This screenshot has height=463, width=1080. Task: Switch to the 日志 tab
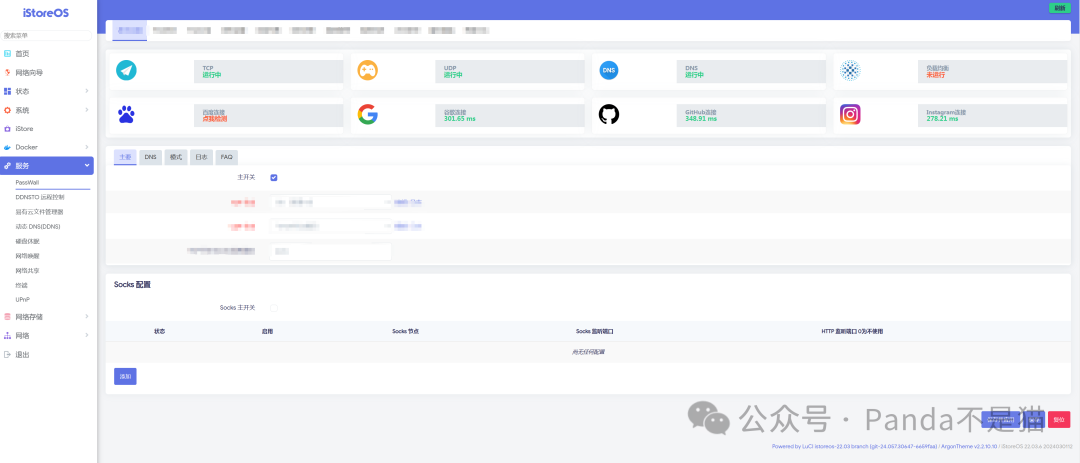201,157
